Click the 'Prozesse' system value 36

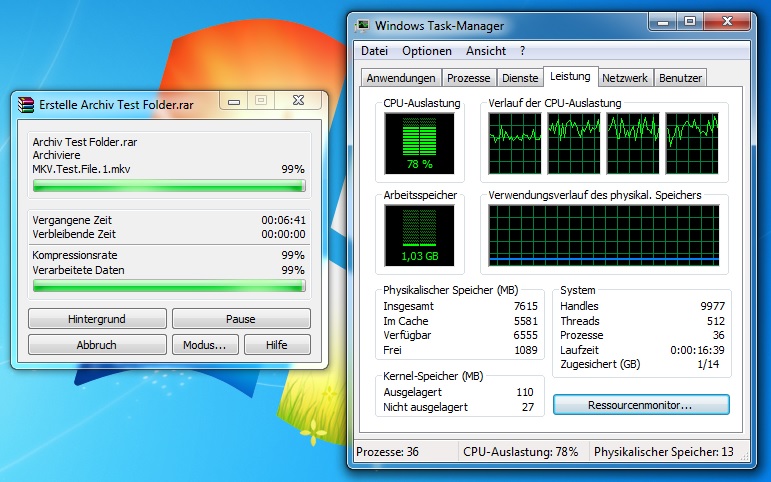click(x=718, y=335)
